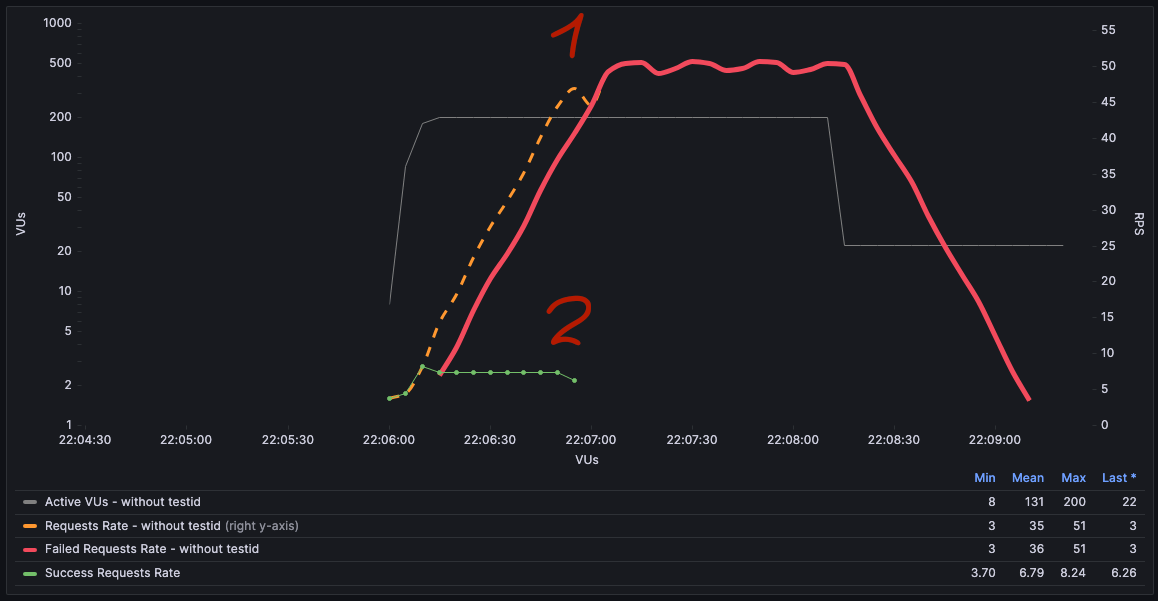
Task: Isolate Requests Rate - without testid series
Action: (132, 526)
